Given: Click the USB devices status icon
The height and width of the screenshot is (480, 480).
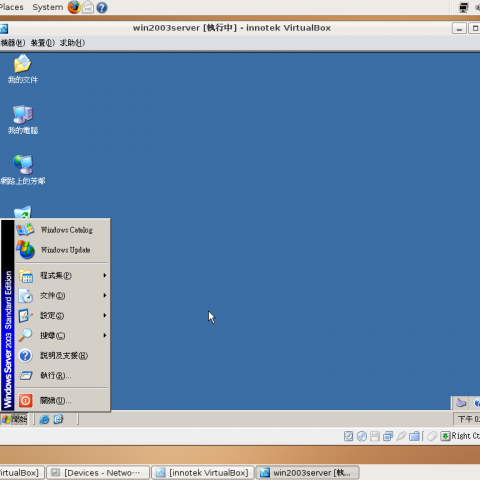Looking at the screenshot, I should tap(401, 436).
